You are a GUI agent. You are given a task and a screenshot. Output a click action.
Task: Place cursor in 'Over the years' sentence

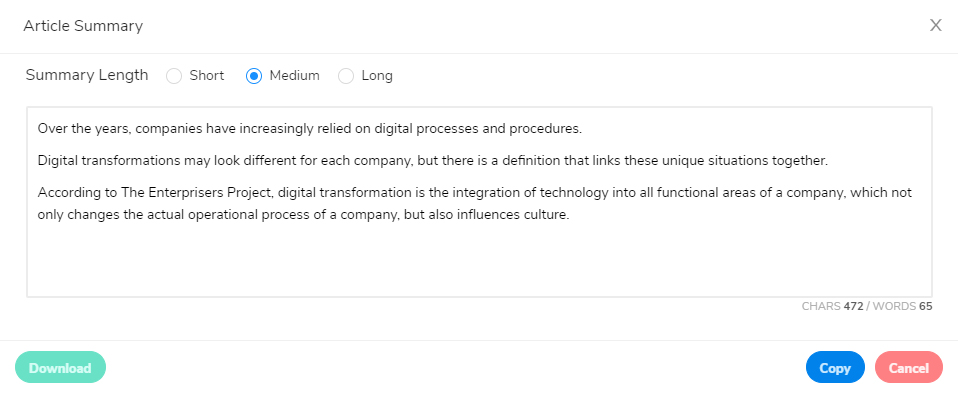click(x=310, y=129)
